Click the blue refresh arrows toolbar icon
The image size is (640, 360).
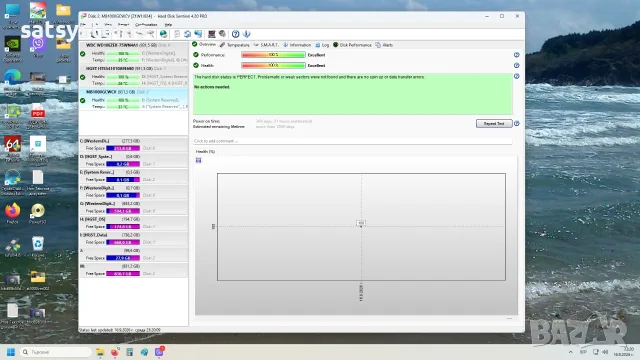pos(187,34)
